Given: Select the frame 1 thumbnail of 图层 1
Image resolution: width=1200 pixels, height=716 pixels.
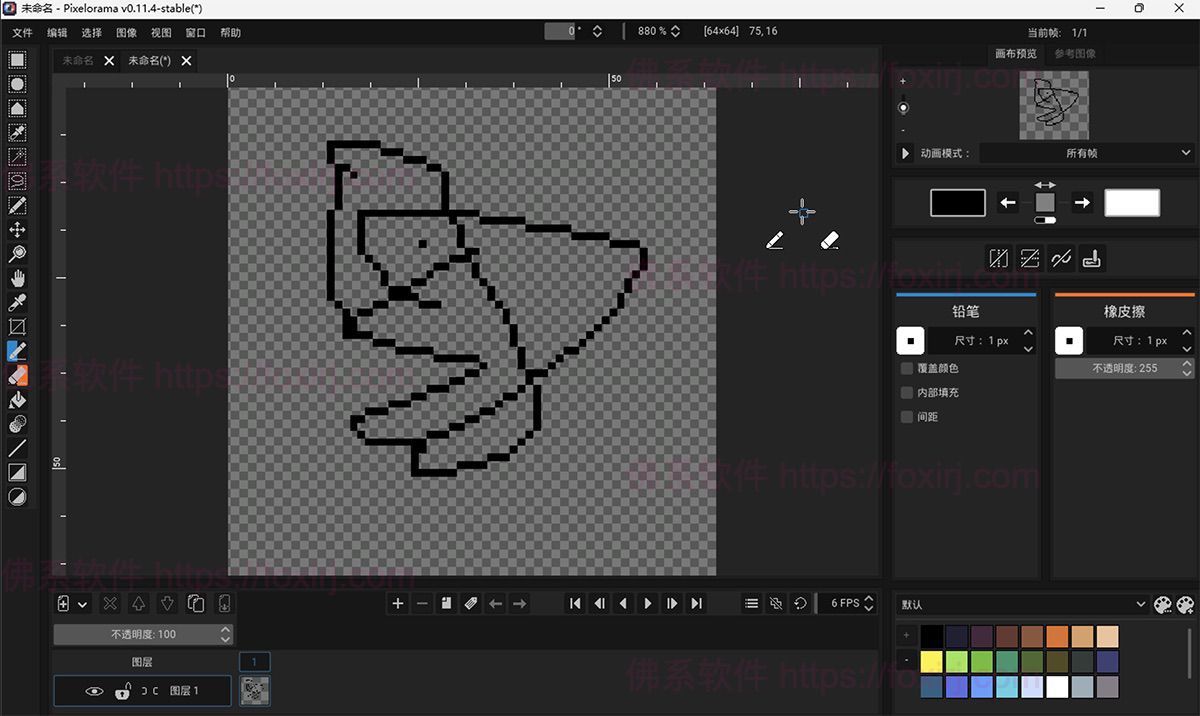Looking at the screenshot, I should (254, 690).
